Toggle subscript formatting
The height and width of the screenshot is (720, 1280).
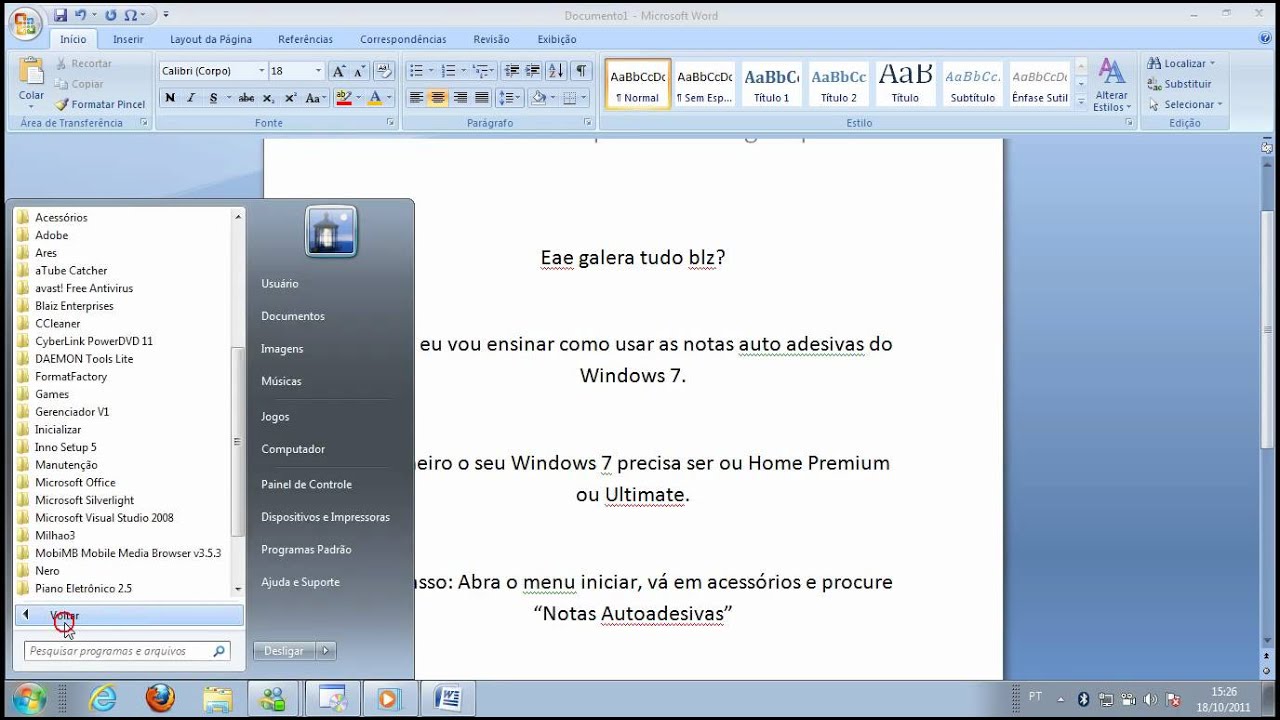268,98
